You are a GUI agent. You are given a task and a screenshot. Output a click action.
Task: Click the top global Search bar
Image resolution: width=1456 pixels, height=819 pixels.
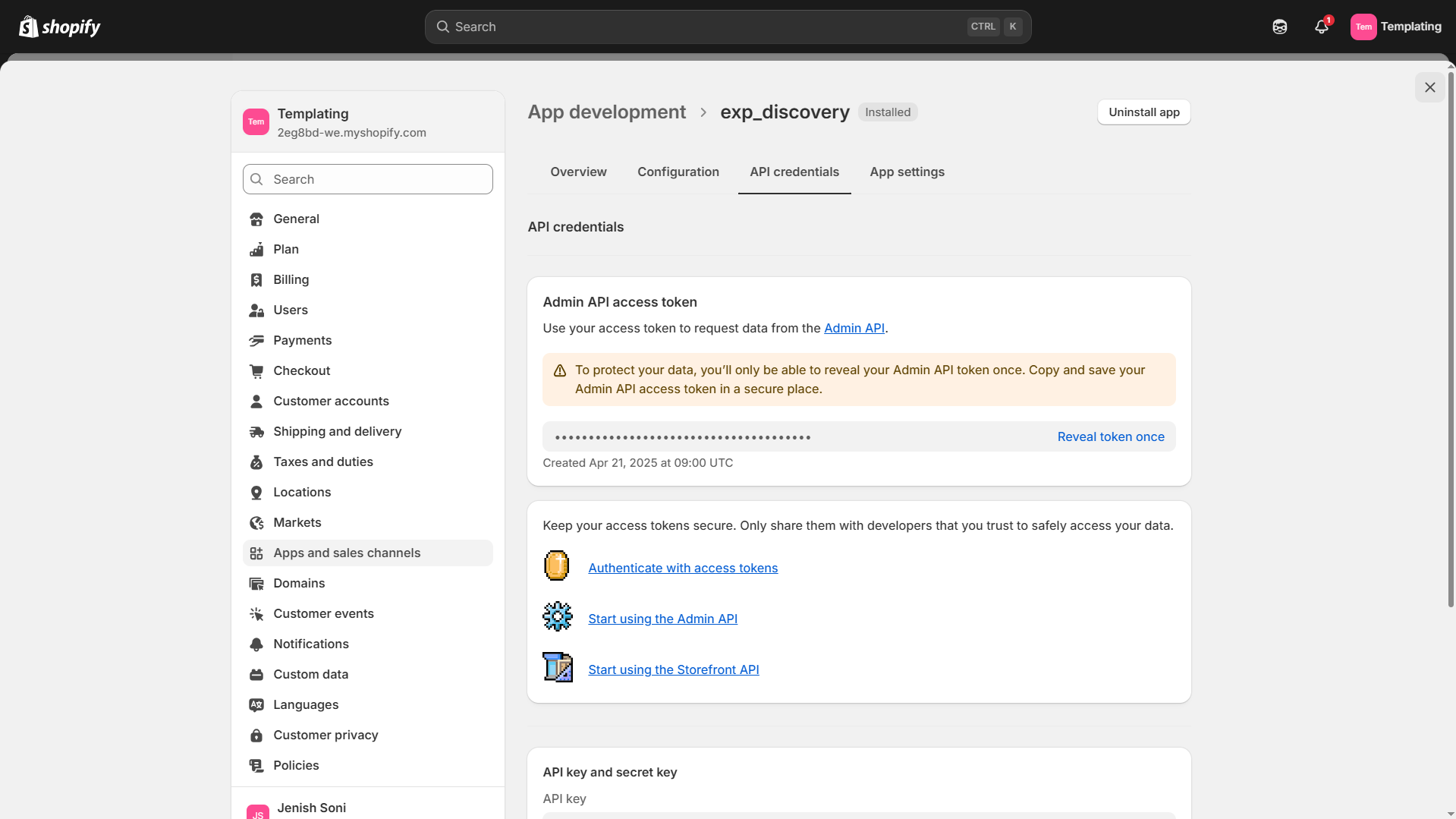[728, 27]
